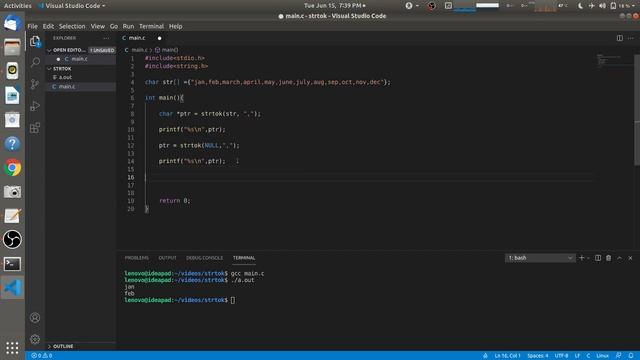
Task: Open the Selection menu
Action: click(72, 26)
